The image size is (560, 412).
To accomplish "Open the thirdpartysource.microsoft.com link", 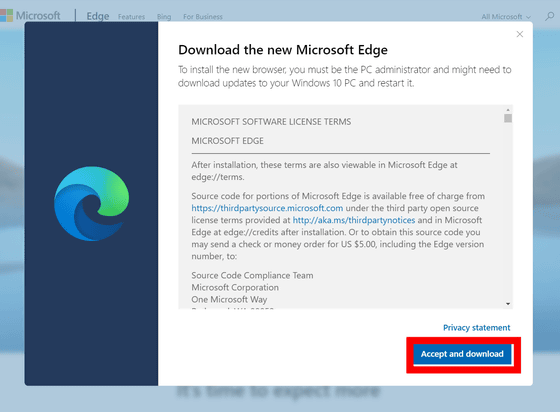I will coord(267,208).
